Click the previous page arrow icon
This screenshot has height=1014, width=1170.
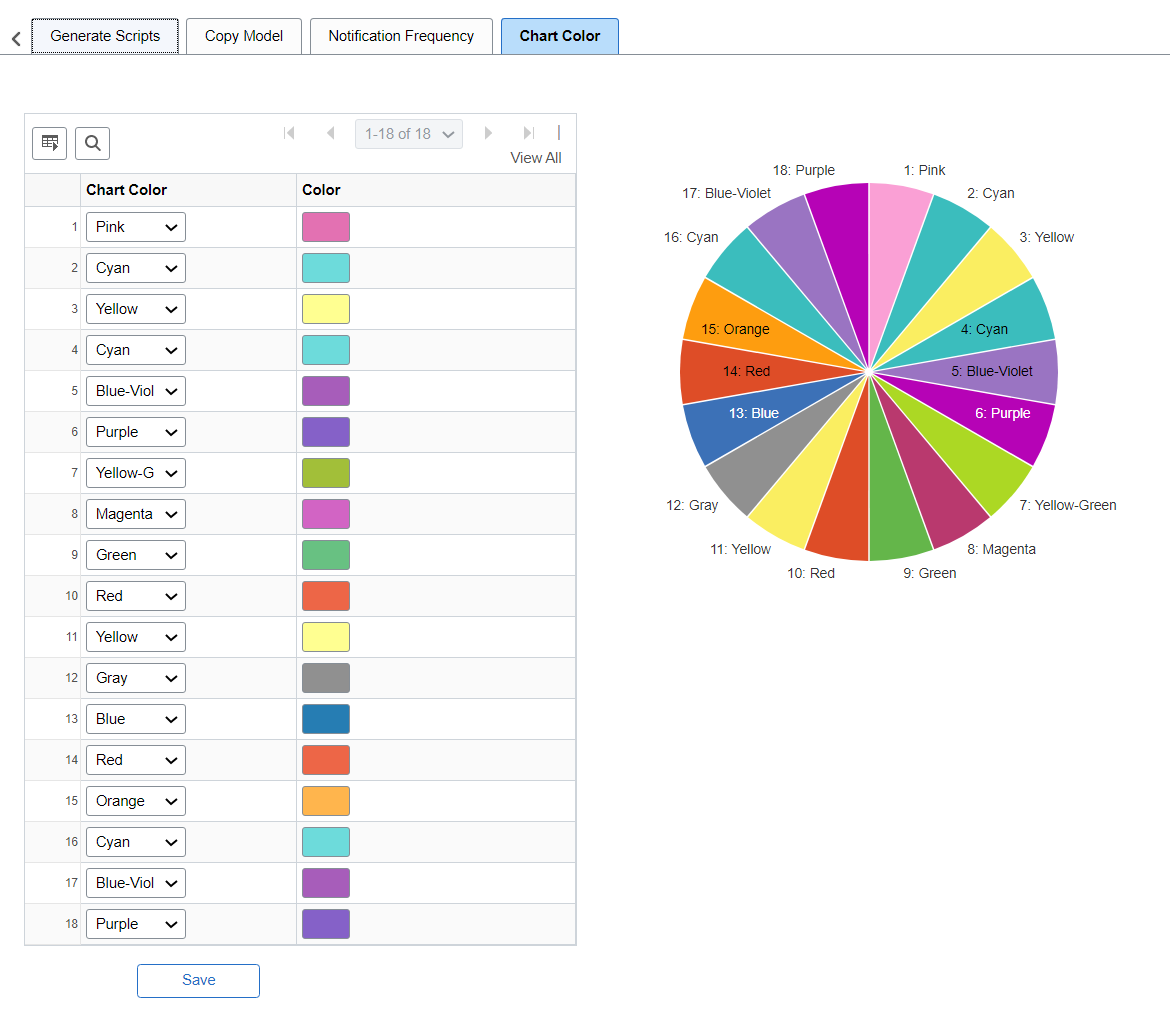pyautogui.click(x=331, y=133)
